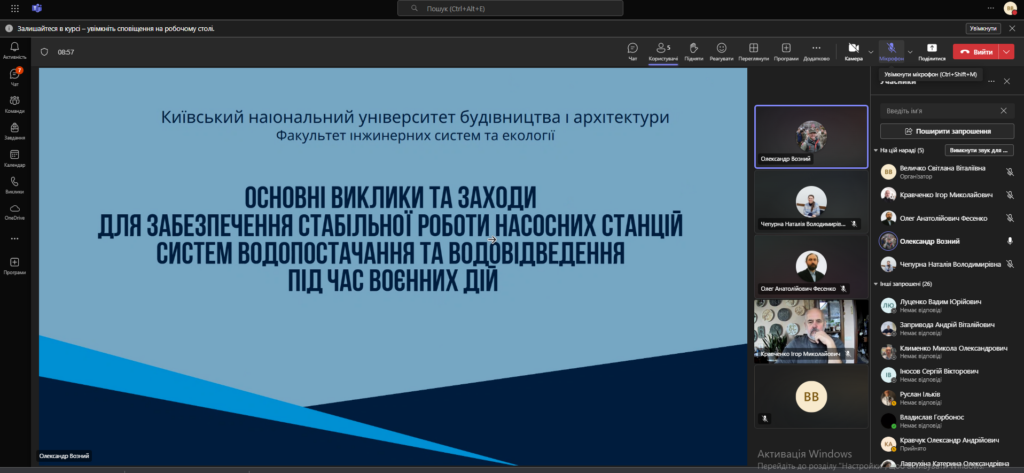This screenshot has width=1024, height=473.
Task: Open Activity (Активність) bell in the sidebar
Action: [15, 50]
